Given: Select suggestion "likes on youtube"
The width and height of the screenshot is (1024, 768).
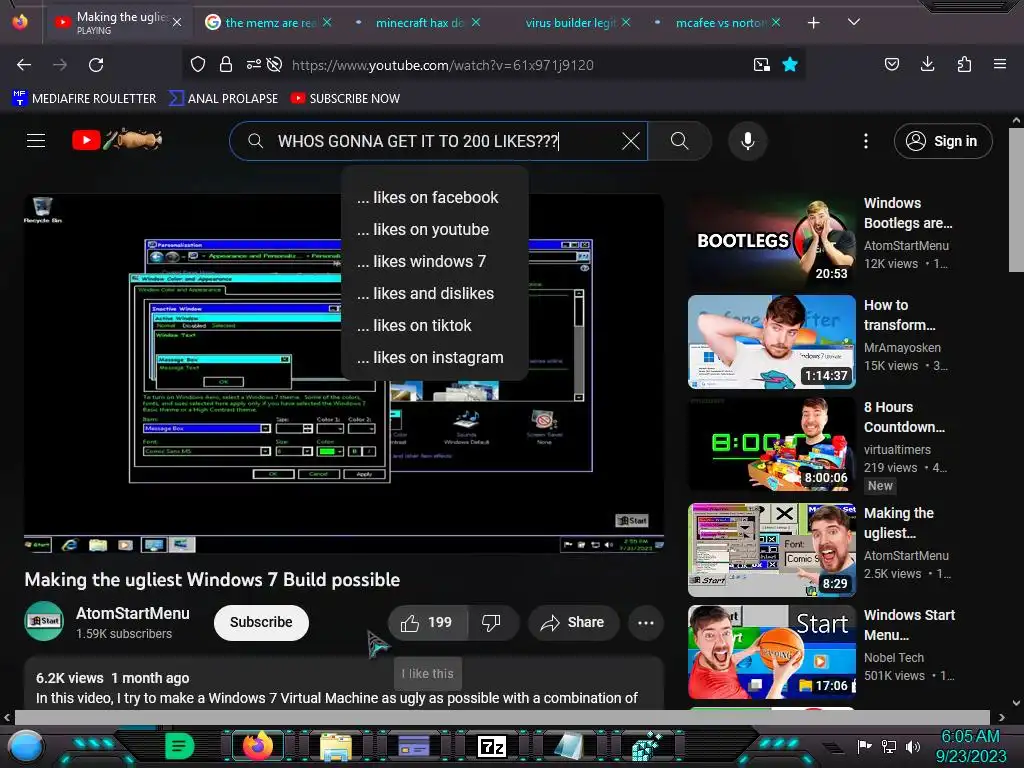Looking at the screenshot, I should [x=434, y=229].
